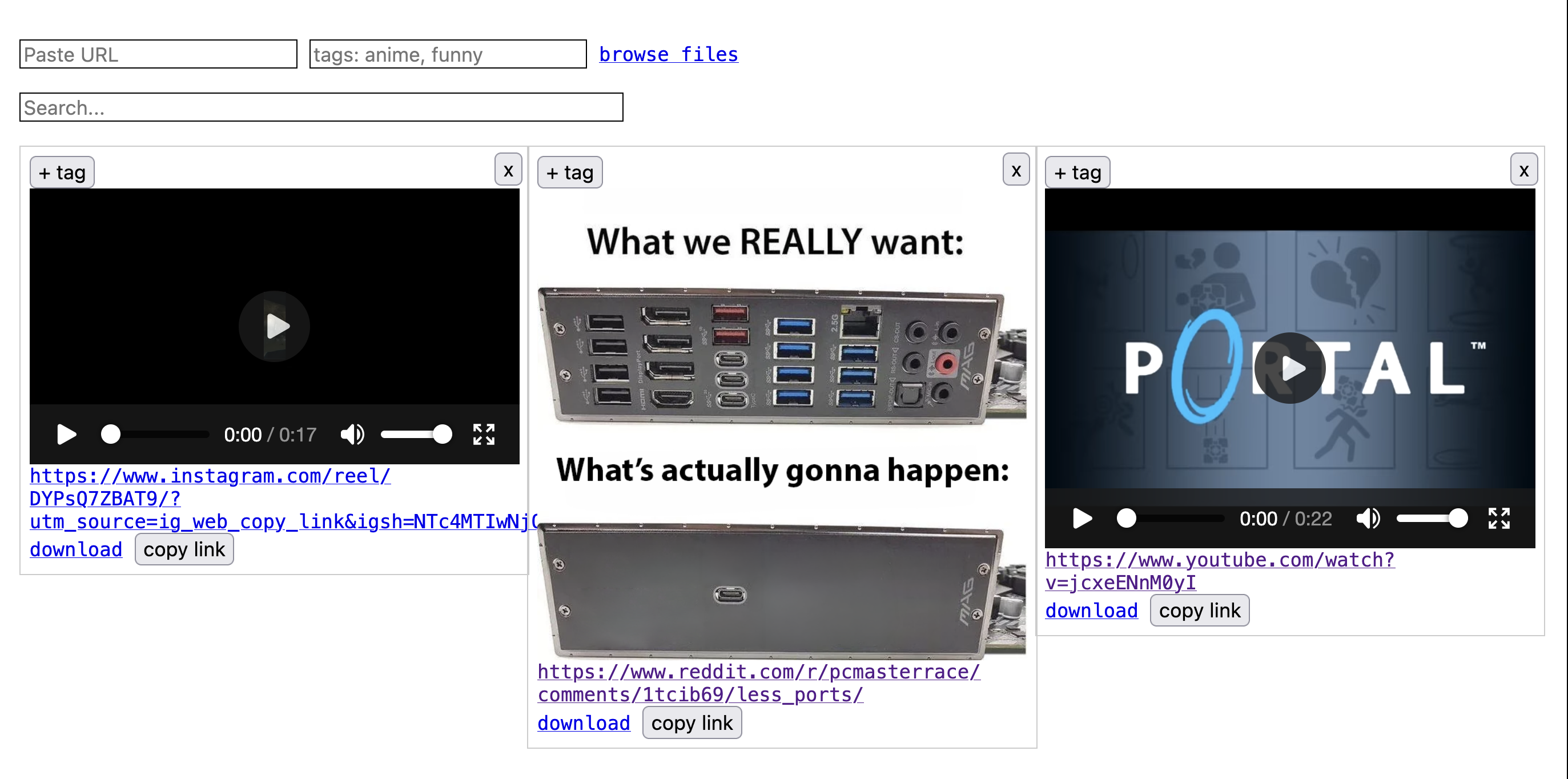Copy link for the YouTube Portal video

click(1199, 611)
